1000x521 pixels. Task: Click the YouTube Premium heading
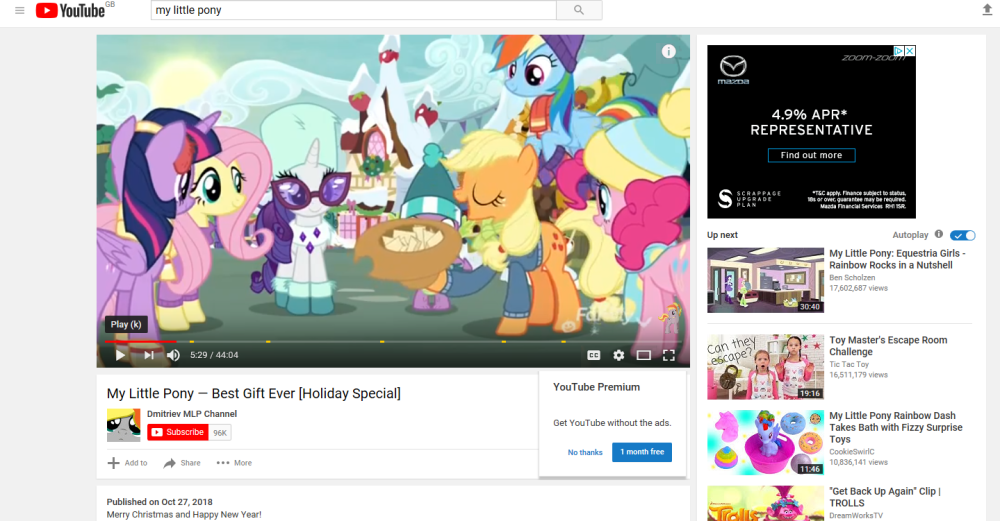coord(596,387)
